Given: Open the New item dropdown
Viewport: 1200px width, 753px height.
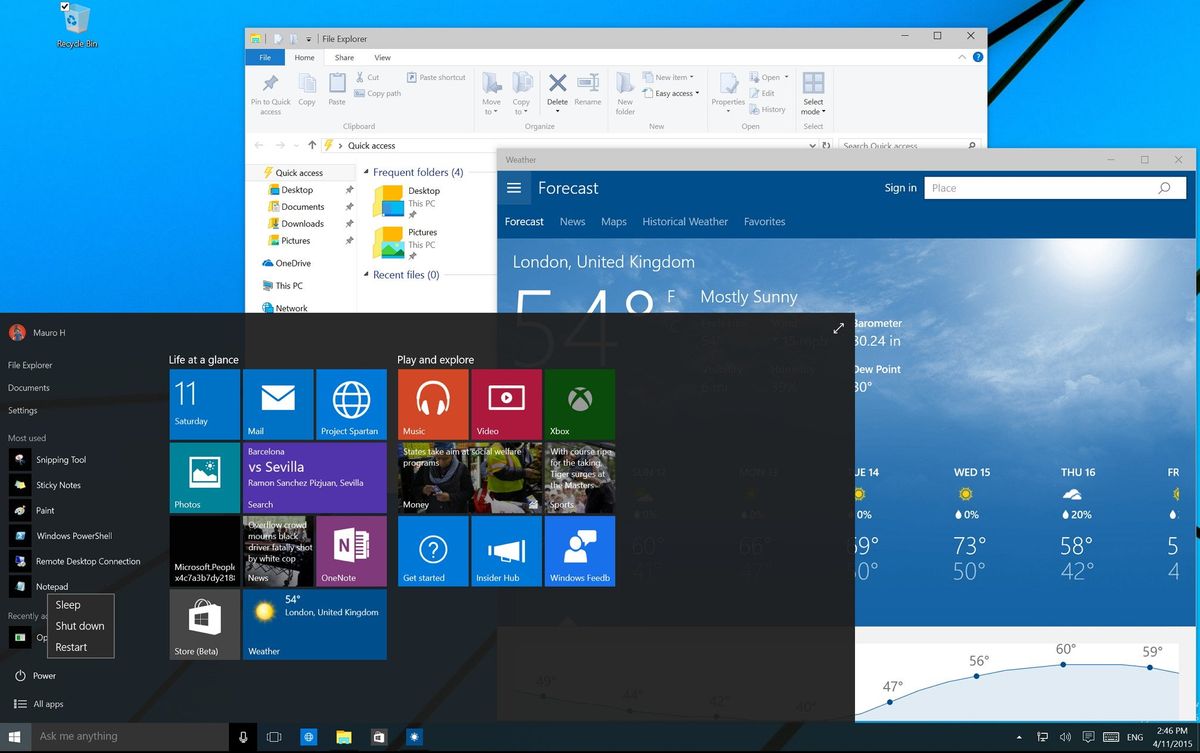Looking at the screenshot, I should coord(668,77).
